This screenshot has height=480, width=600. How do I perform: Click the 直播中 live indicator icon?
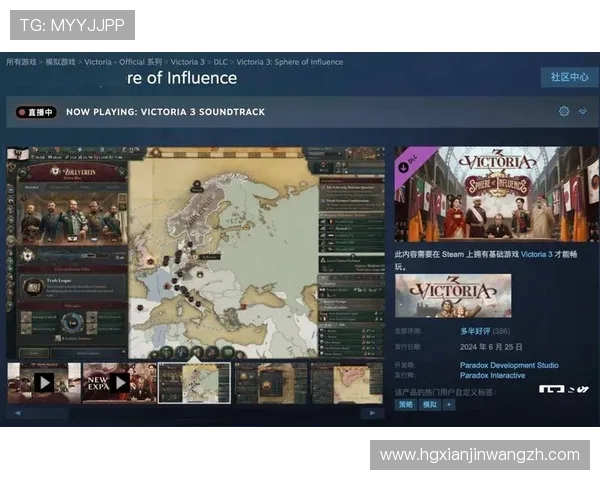[35, 112]
